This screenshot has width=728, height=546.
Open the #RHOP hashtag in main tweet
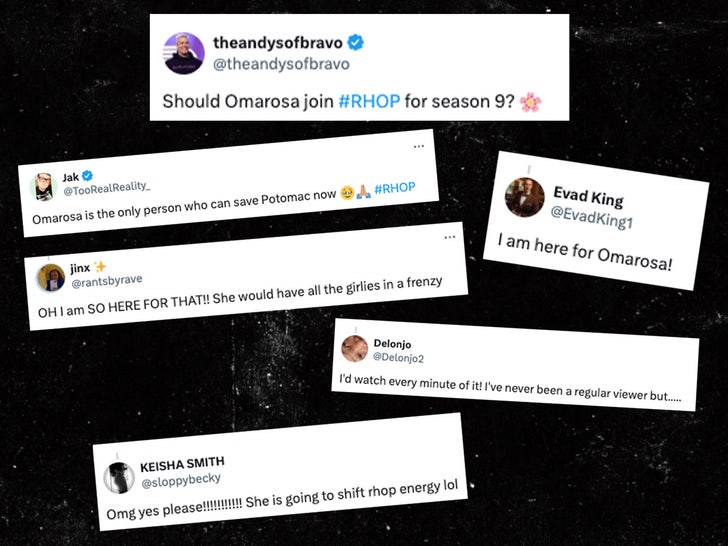click(x=369, y=101)
